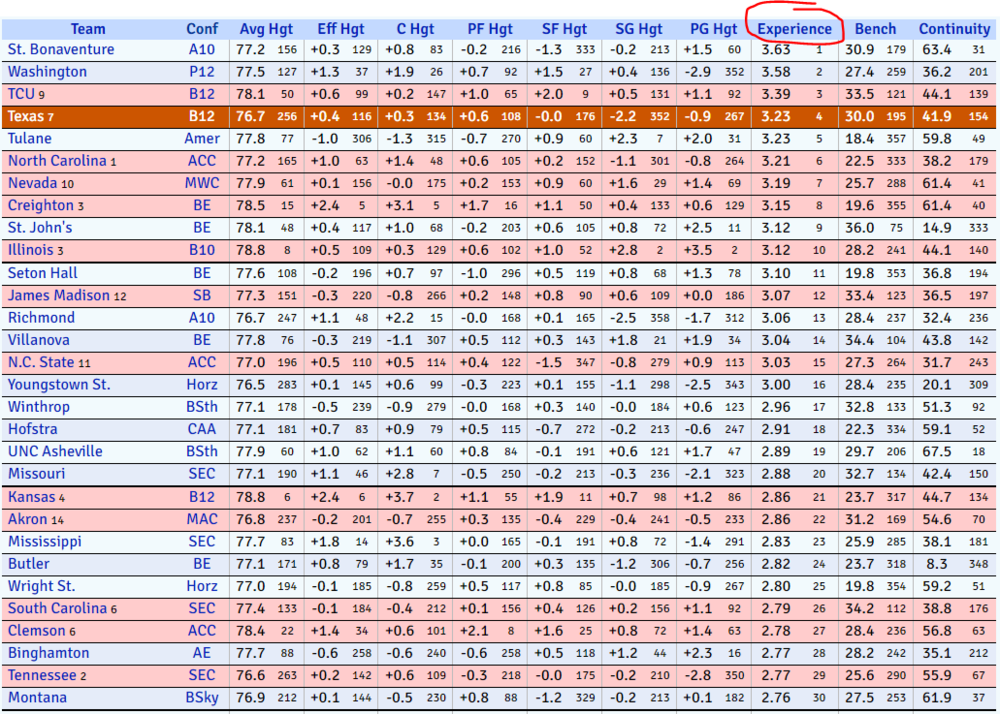Open the Youngstown St. team link

coord(59,385)
